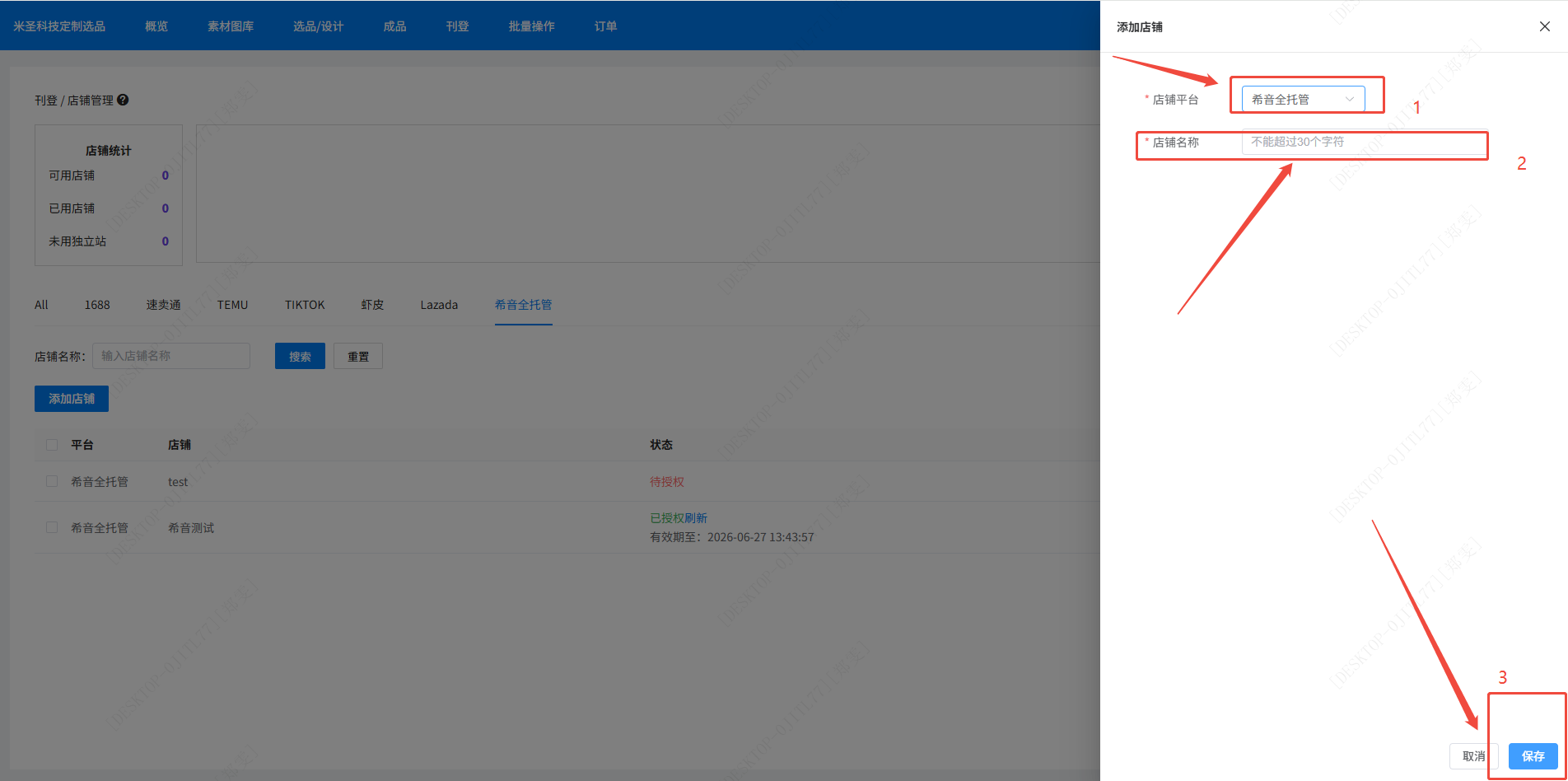Click the 重置 button
The width and height of the screenshot is (1568, 781).
point(358,356)
